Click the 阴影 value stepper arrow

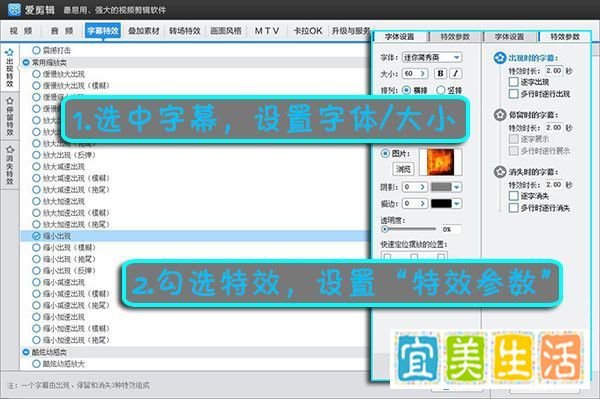click(422, 187)
